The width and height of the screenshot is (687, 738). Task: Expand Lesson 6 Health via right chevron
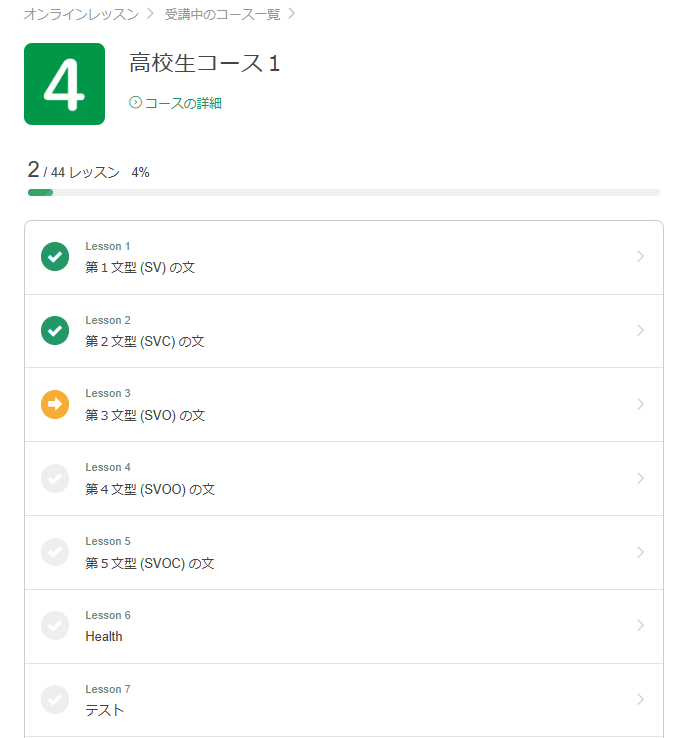640,626
